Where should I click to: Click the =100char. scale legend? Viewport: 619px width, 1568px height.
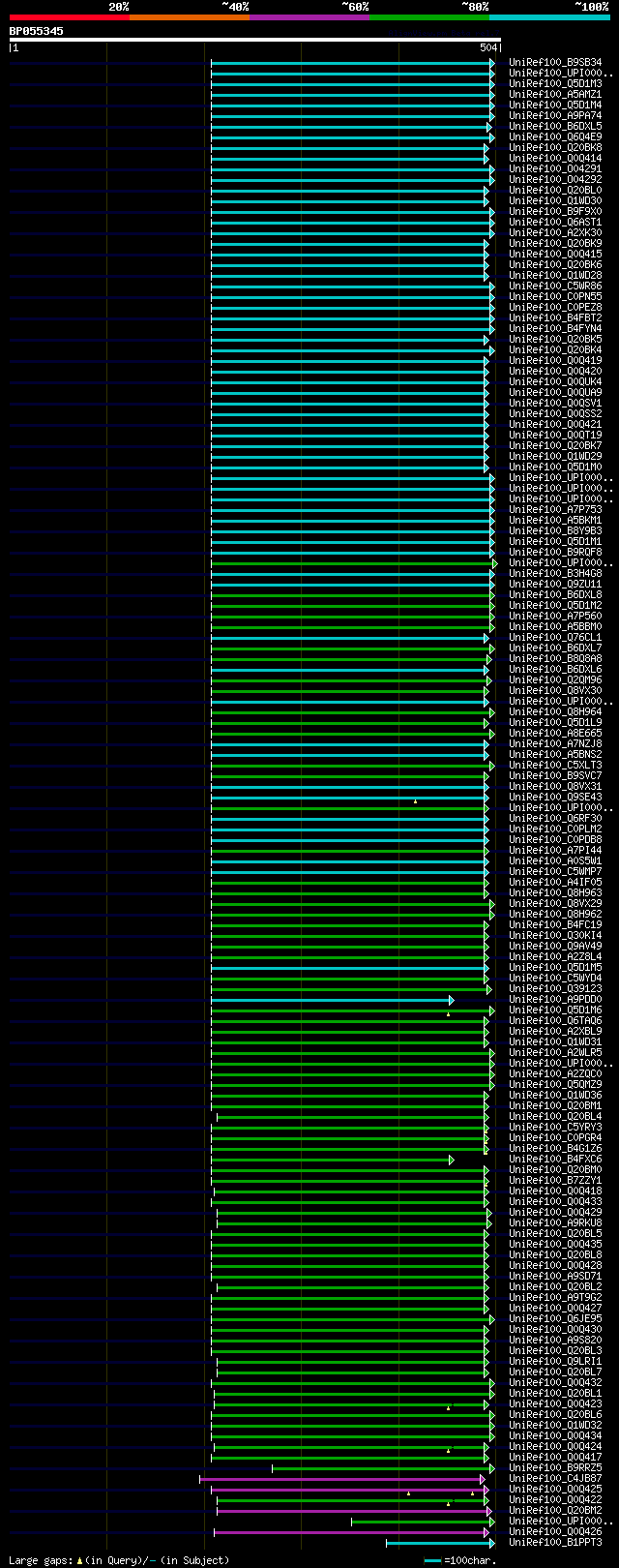460,1560
